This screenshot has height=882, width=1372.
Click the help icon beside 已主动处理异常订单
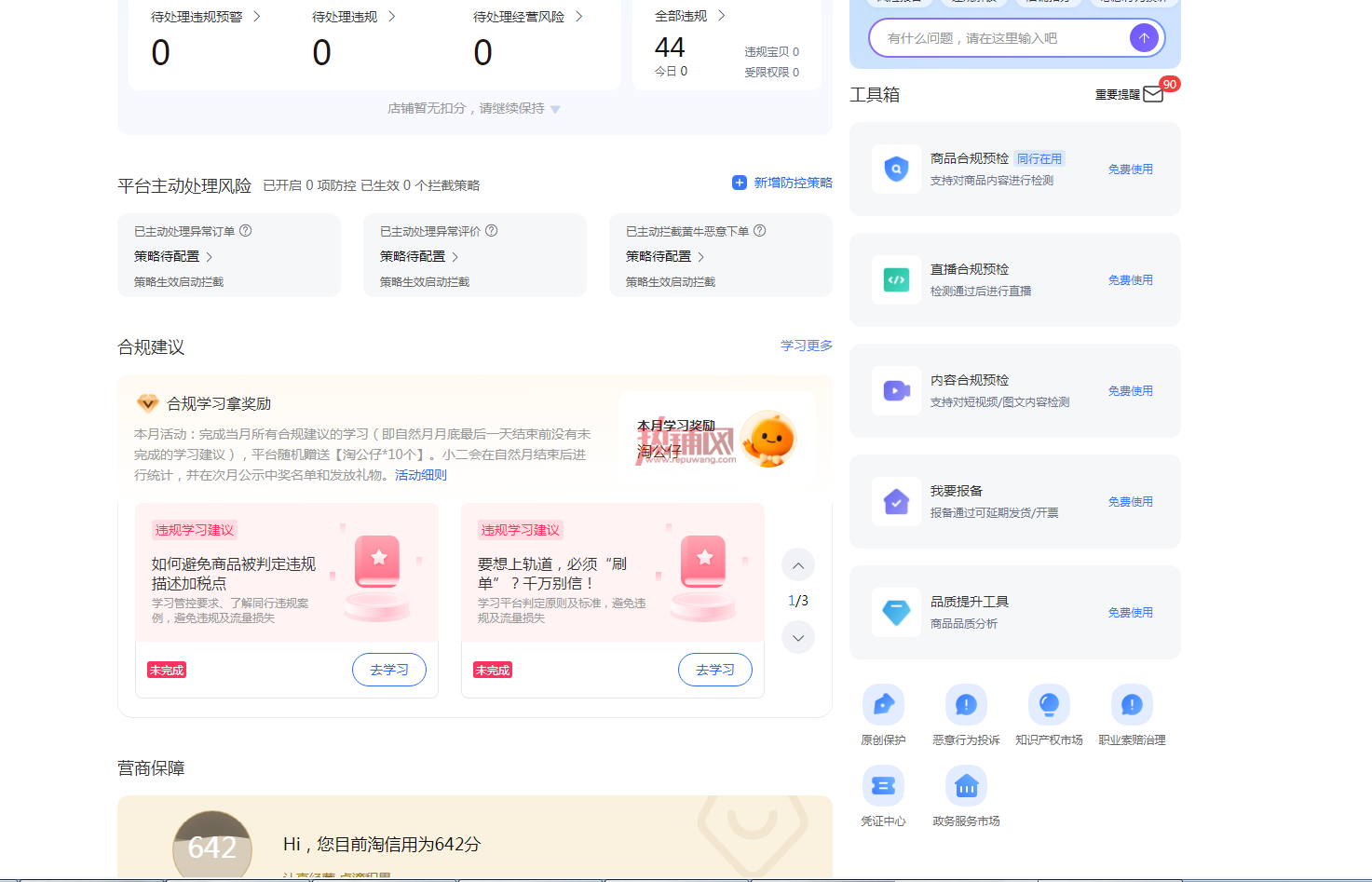(246, 231)
